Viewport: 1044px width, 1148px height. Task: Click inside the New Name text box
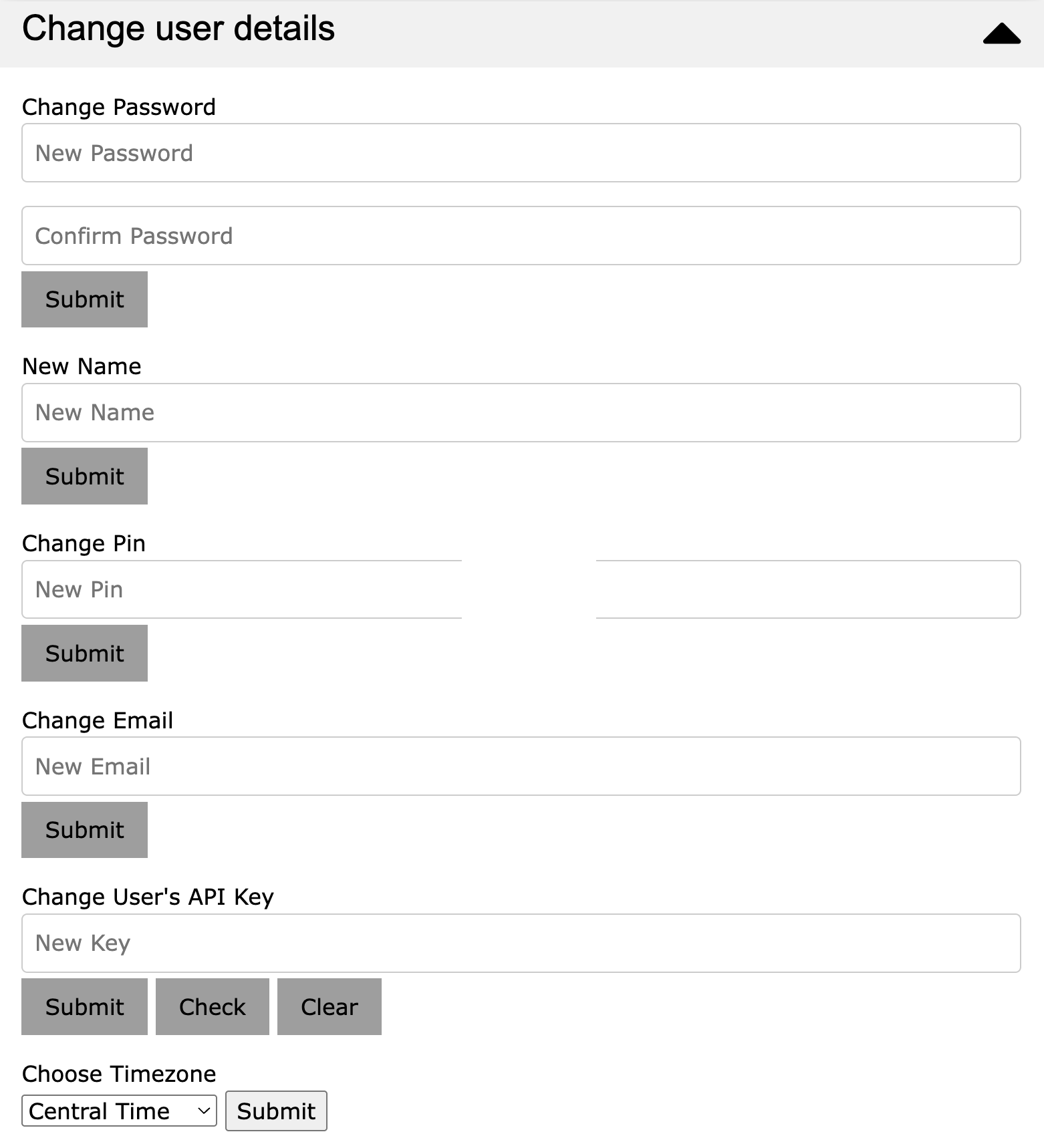(x=521, y=412)
